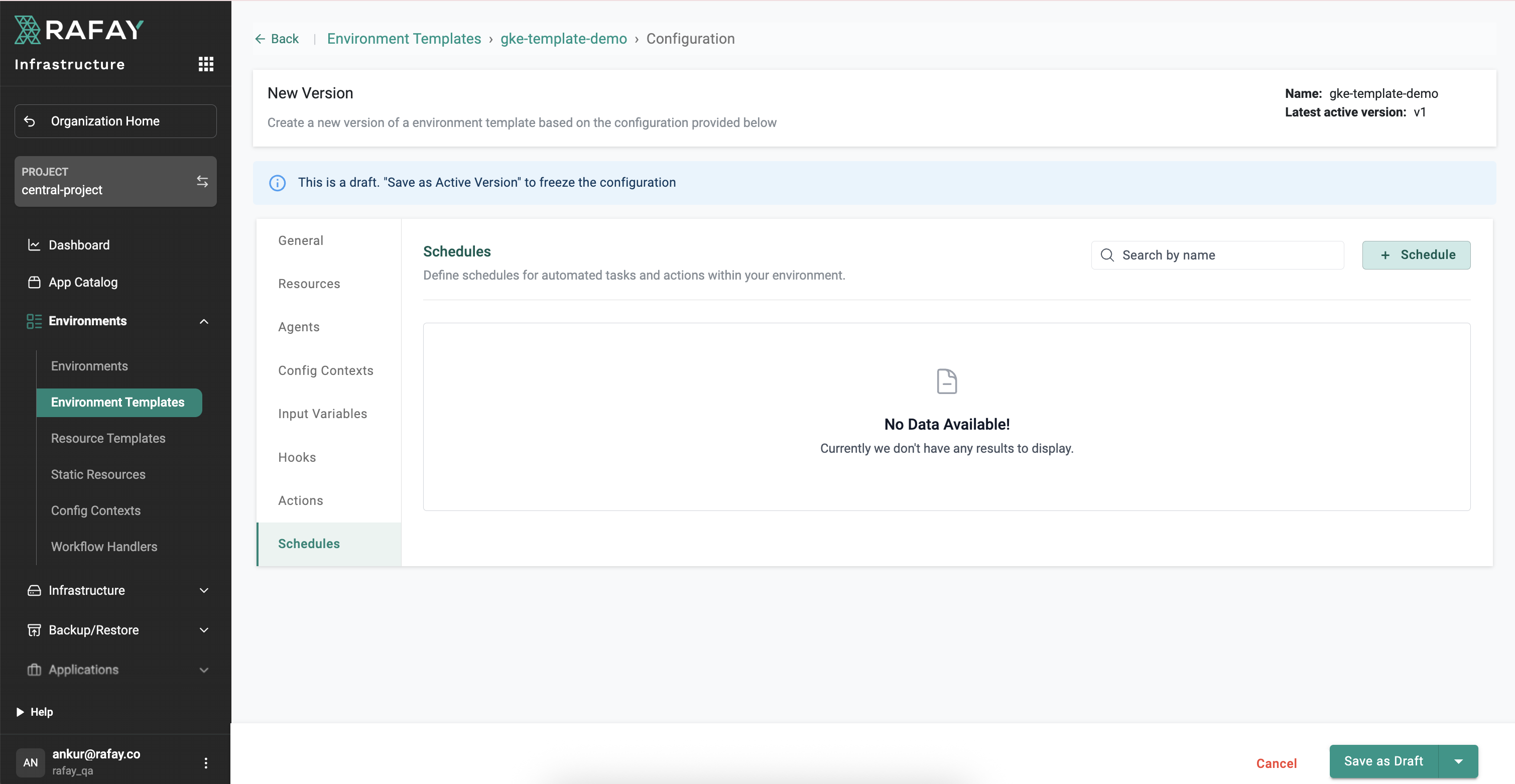
Task: Click the return arrow on Organization Home
Action: click(30, 121)
